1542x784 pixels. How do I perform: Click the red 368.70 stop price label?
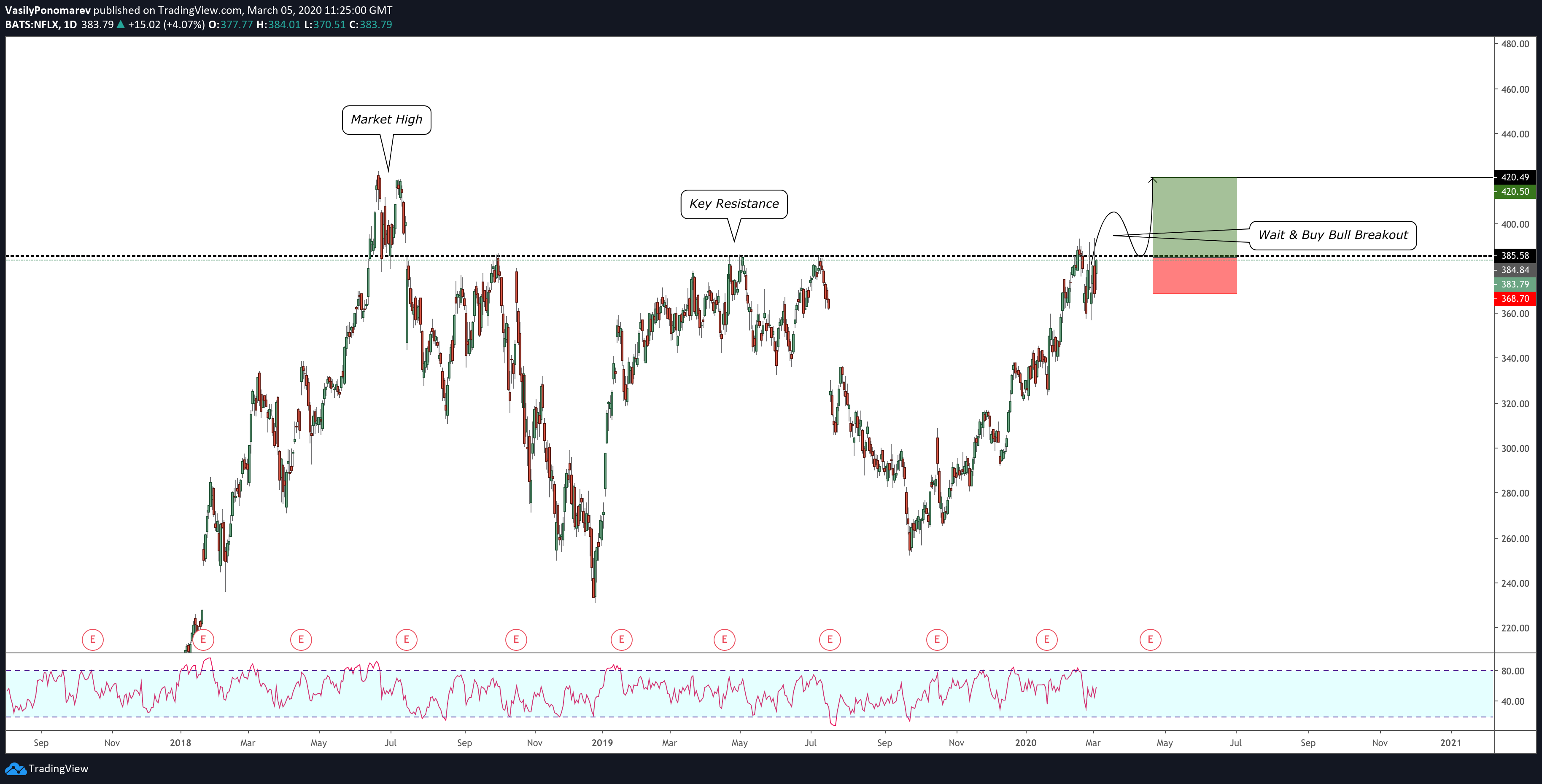coord(1515,298)
